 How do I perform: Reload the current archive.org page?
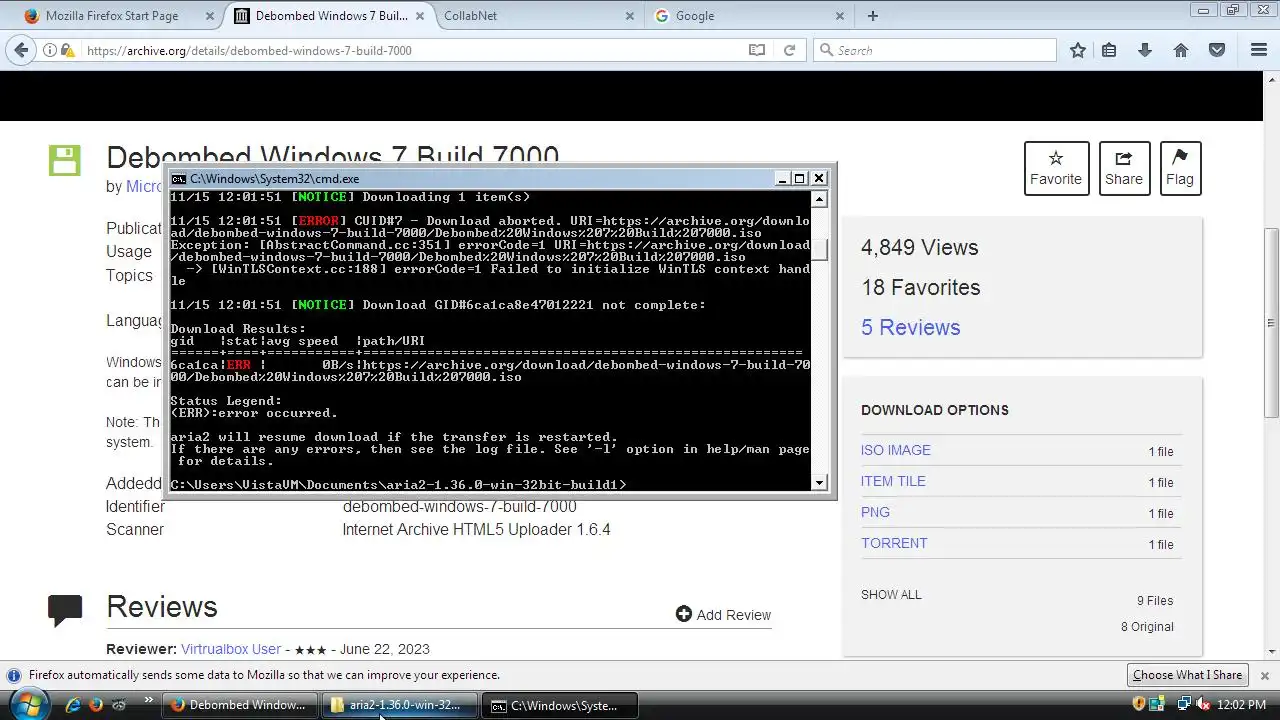coord(789,50)
